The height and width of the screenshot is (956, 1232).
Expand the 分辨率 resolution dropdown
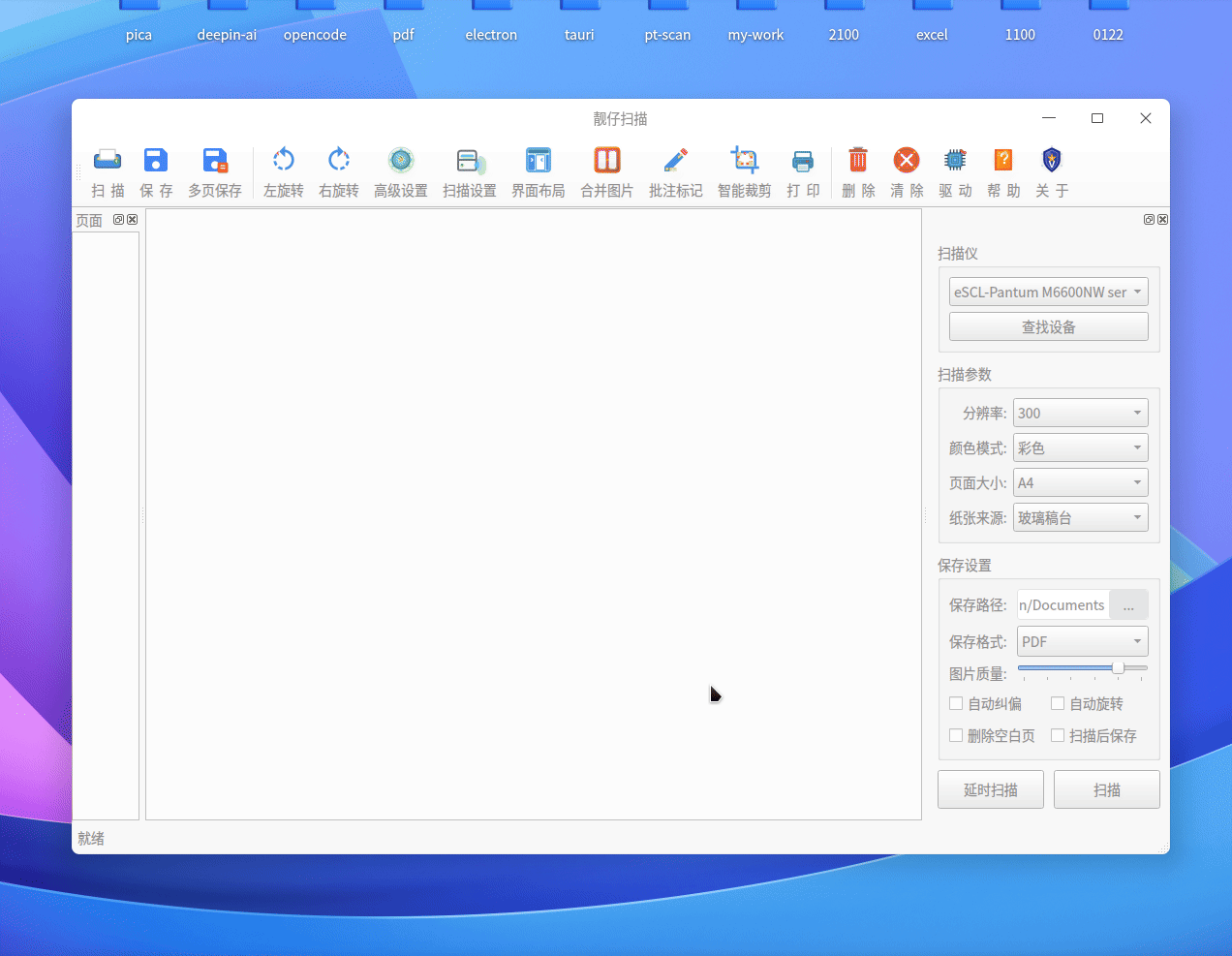1080,414
